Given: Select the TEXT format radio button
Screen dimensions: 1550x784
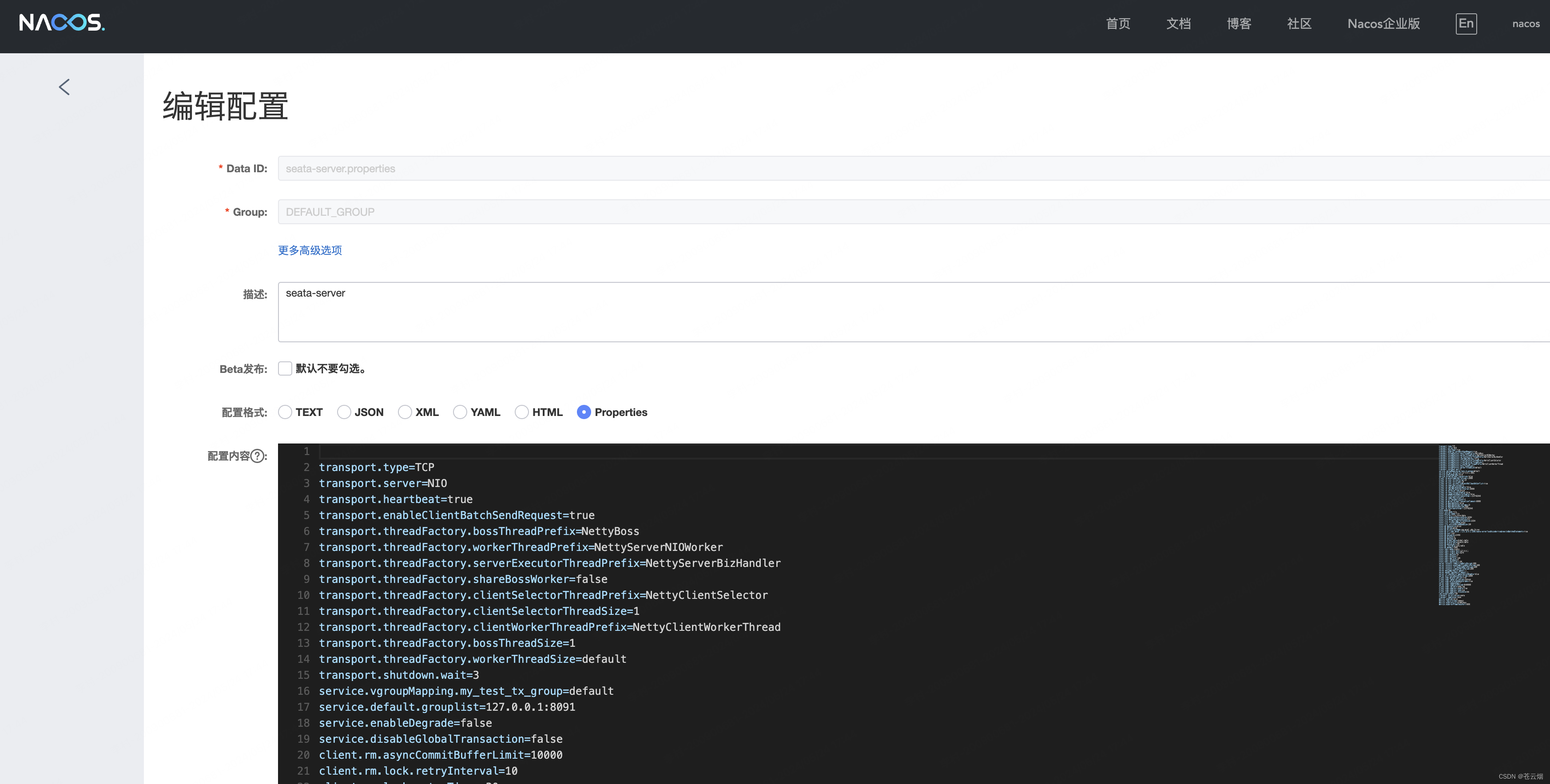Looking at the screenshot, I should tap(285, 412).
